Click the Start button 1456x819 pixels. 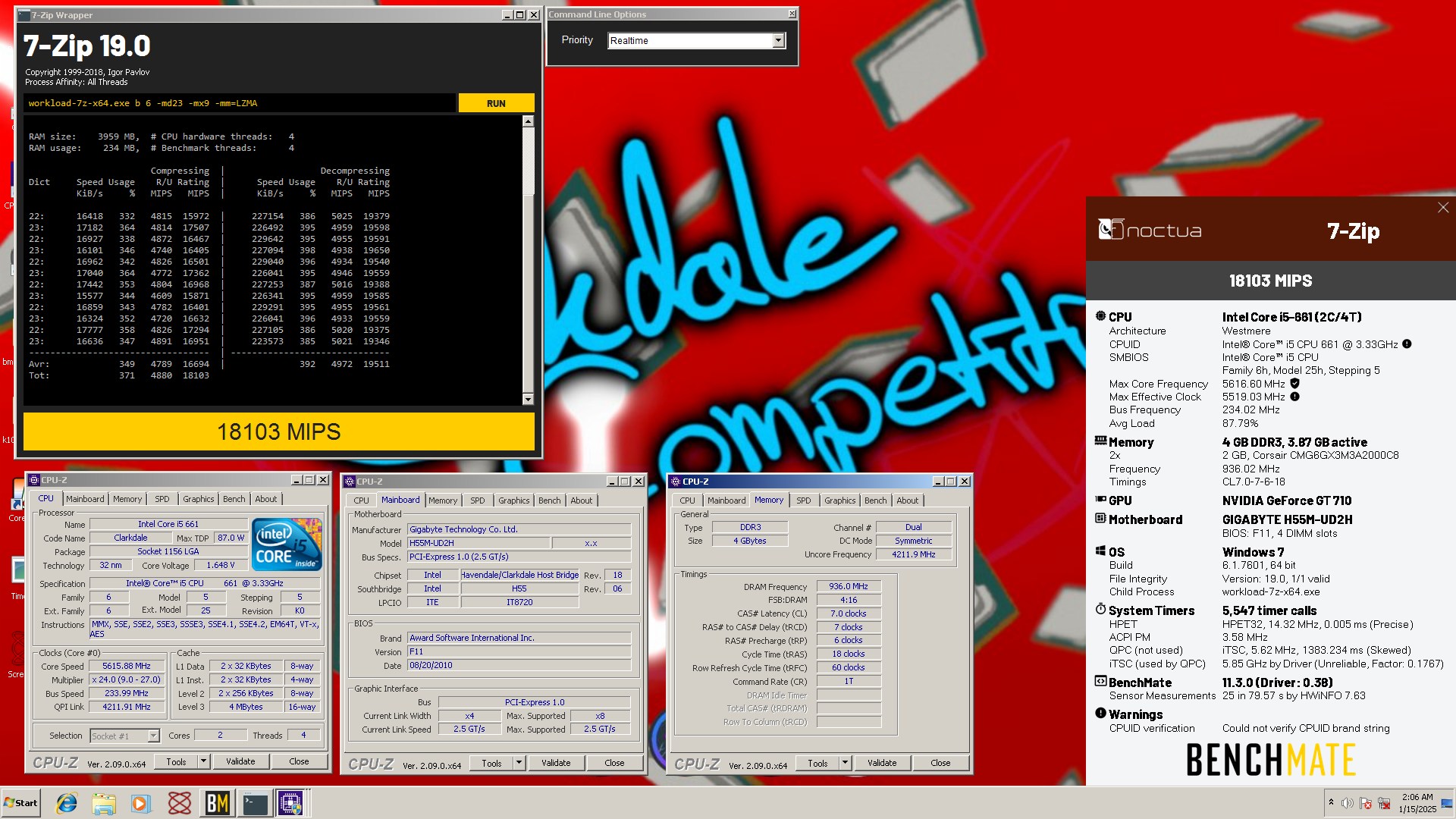20,803
